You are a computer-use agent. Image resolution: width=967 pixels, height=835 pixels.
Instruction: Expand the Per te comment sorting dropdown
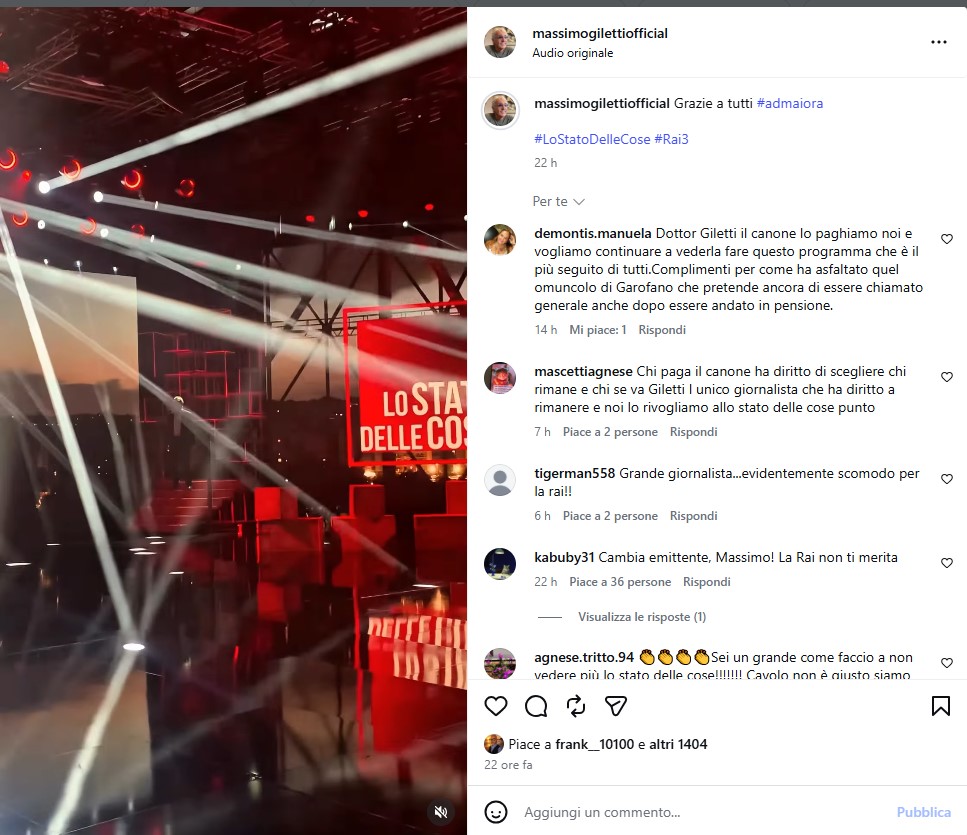coord(558,202)
